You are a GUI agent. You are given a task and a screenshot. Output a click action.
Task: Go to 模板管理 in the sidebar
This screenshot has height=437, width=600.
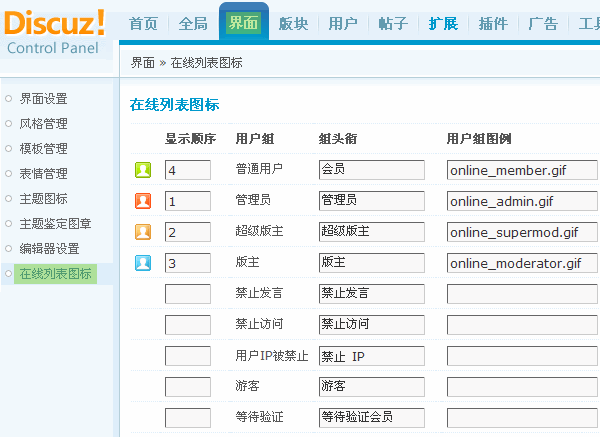[44, 148]
